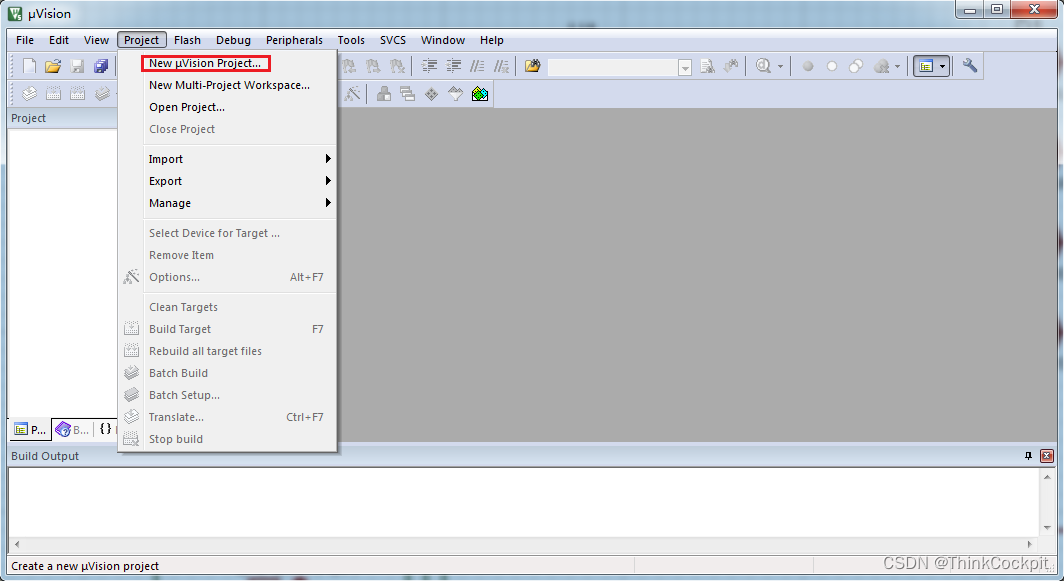Open the Window menu

(x=443, y=40)
